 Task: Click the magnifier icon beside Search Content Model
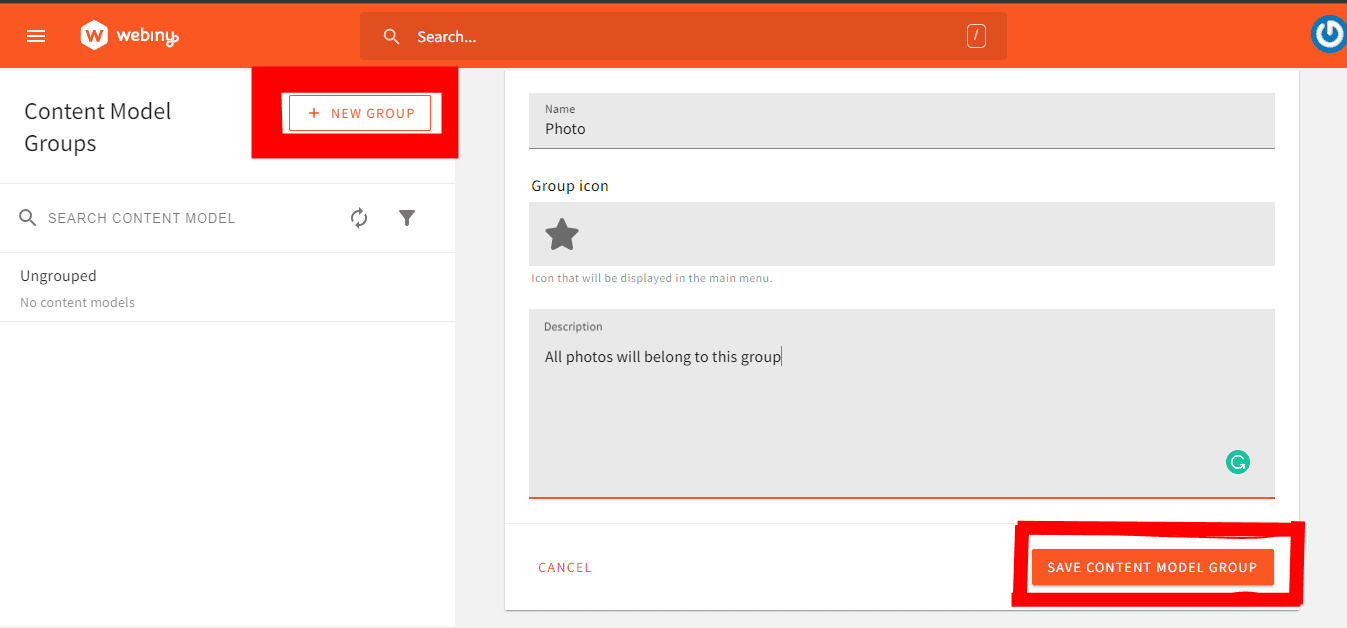(x=28, y=218)
